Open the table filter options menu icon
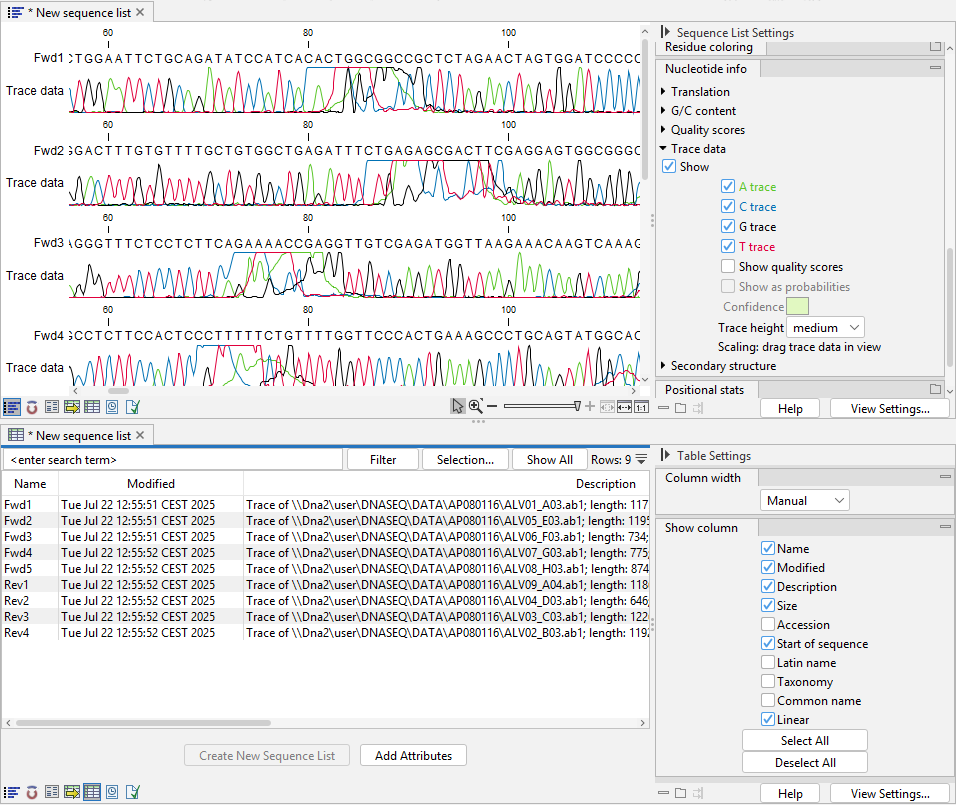Screen dimensions: 956x805 (641, 460)
